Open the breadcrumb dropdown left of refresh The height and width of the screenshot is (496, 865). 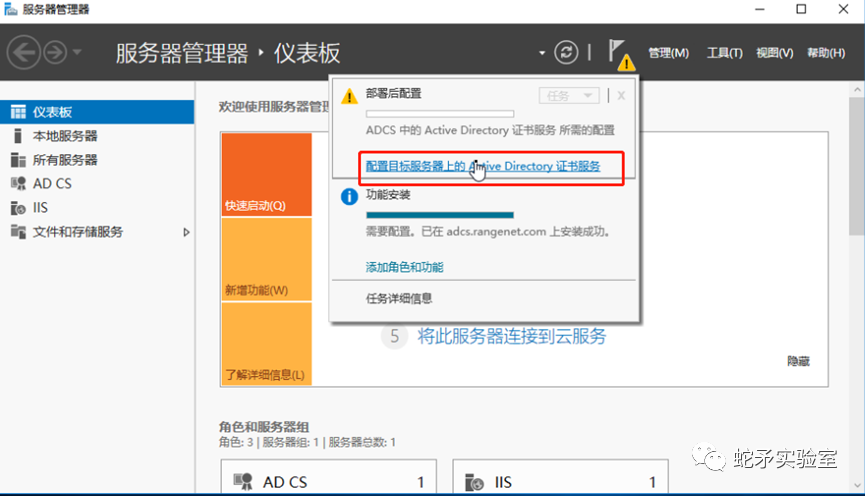pyautogui.click(x=542, y=53)
